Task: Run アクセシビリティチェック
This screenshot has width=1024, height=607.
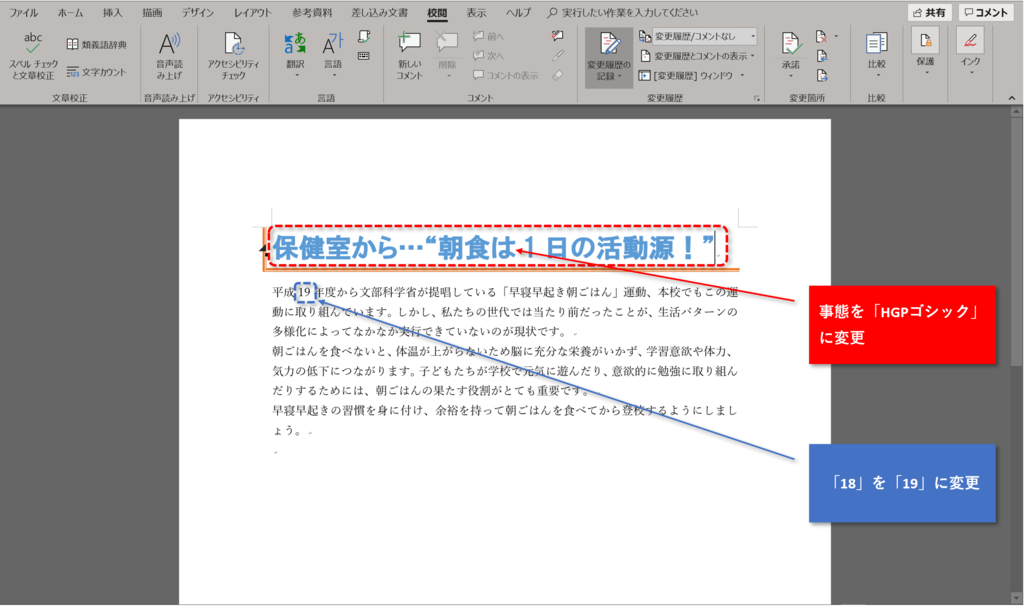Action: [233, 56]
